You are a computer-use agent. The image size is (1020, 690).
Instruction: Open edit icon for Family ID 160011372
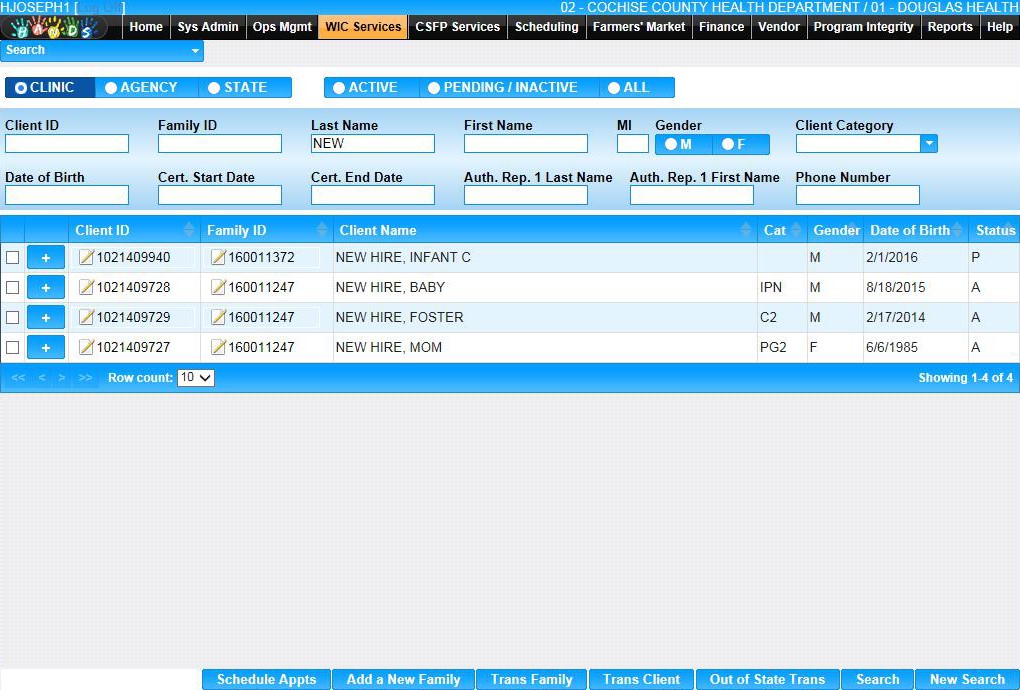pos(218,258)
